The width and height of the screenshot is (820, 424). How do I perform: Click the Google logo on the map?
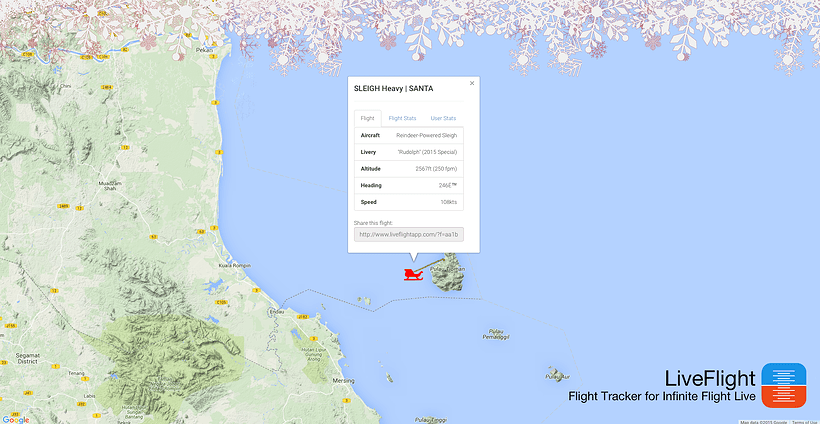pos(16,419)
